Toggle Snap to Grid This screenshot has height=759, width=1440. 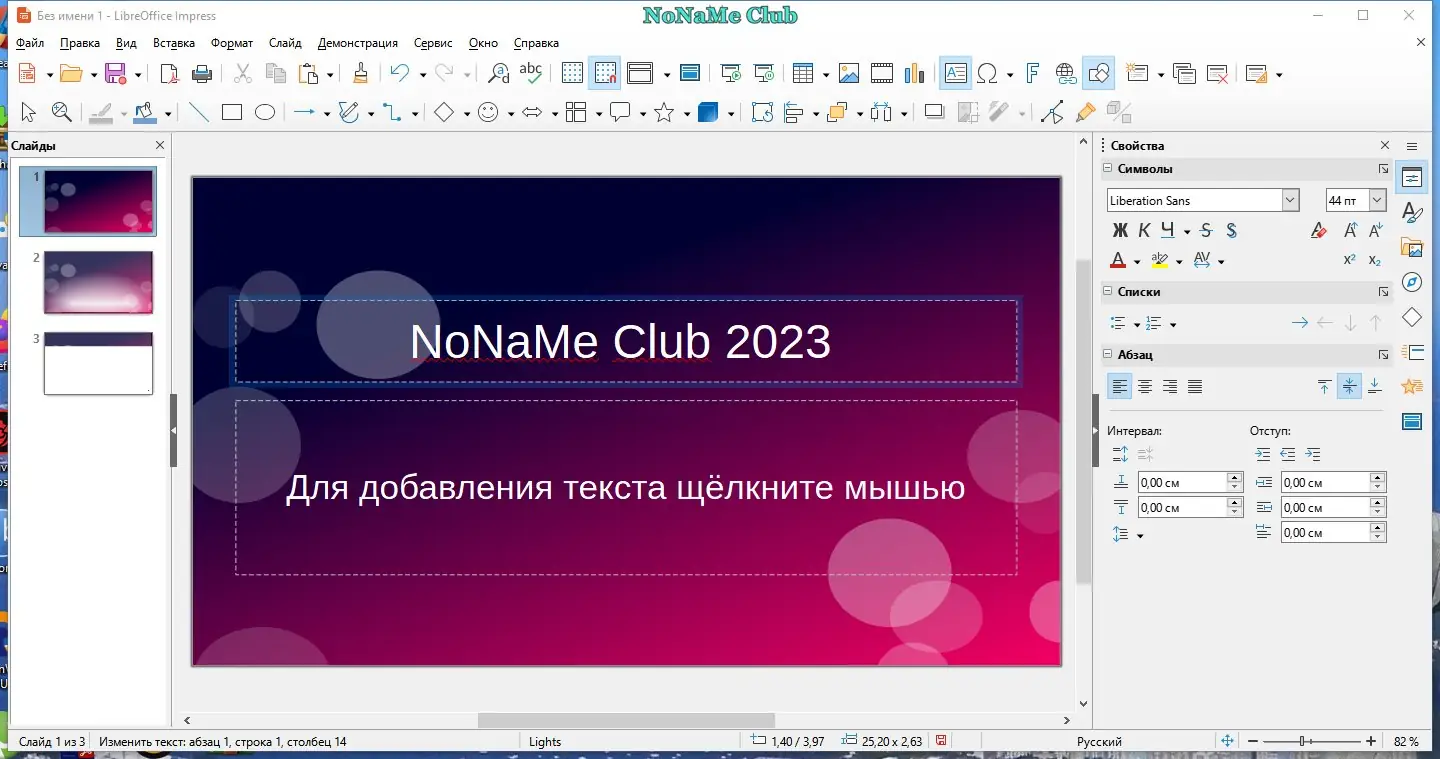pyautogui.click(x=605, y=73)
